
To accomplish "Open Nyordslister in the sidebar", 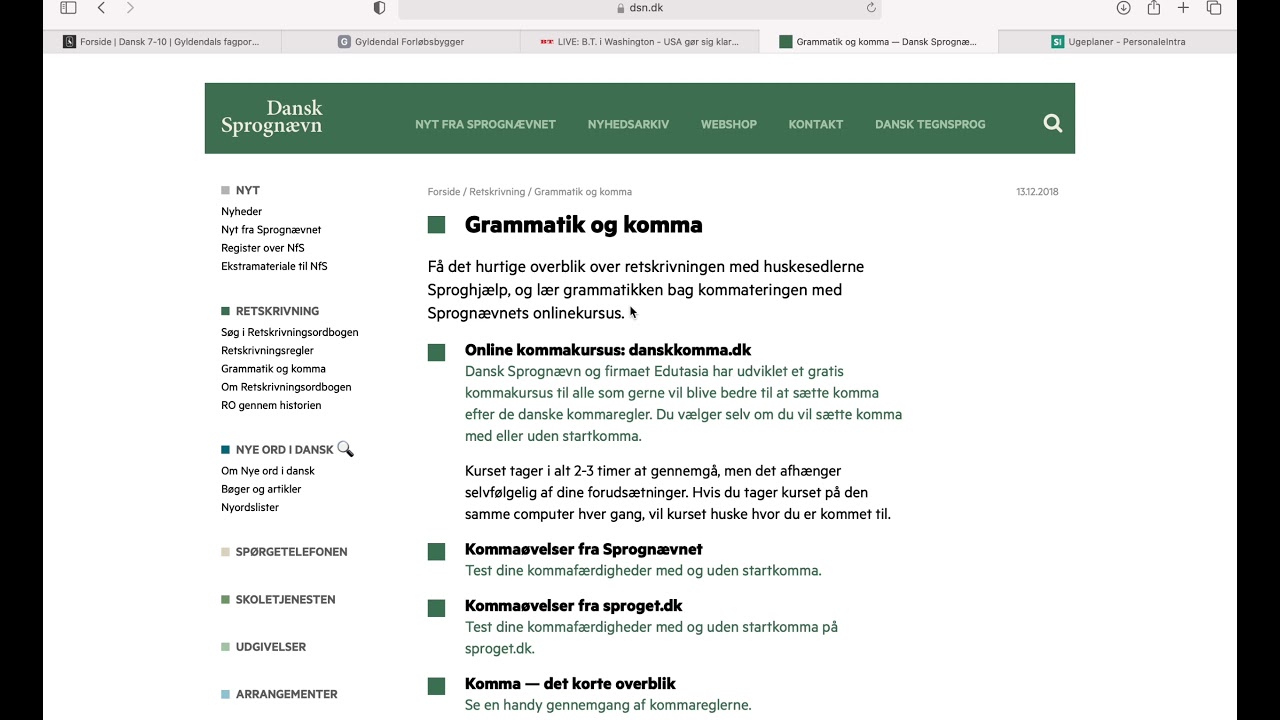I will (x=250, y=507).
